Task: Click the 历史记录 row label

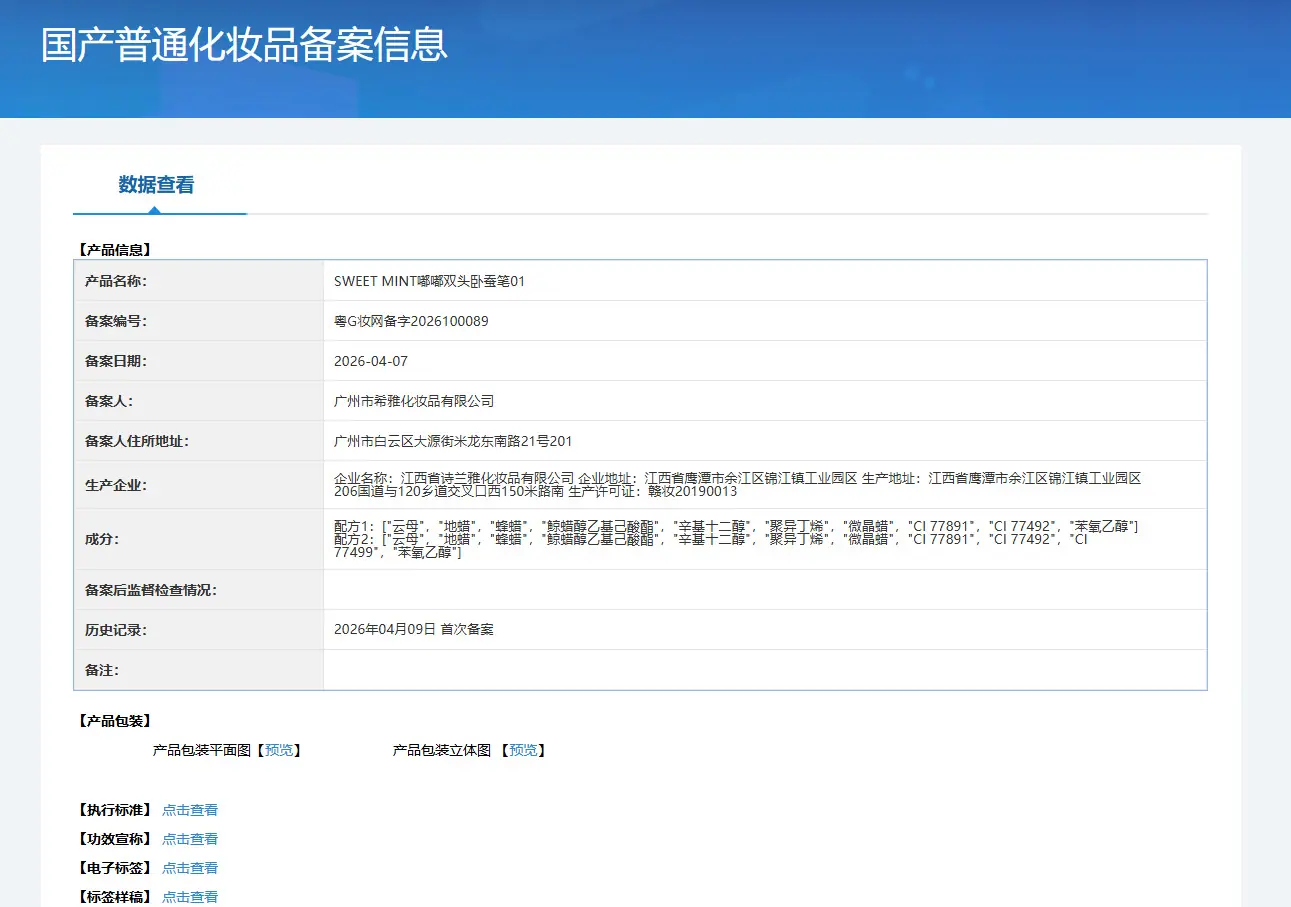Action: 116,630
